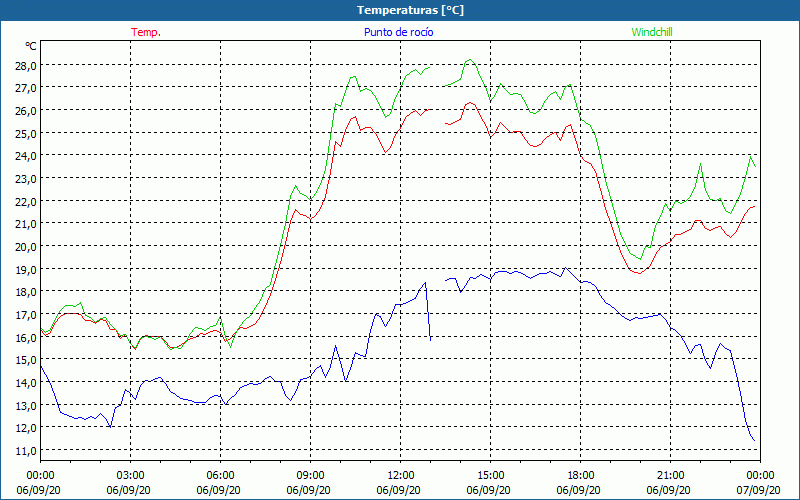
Task: Click the 06/09/20 date under 21:00
Action: 668,490
